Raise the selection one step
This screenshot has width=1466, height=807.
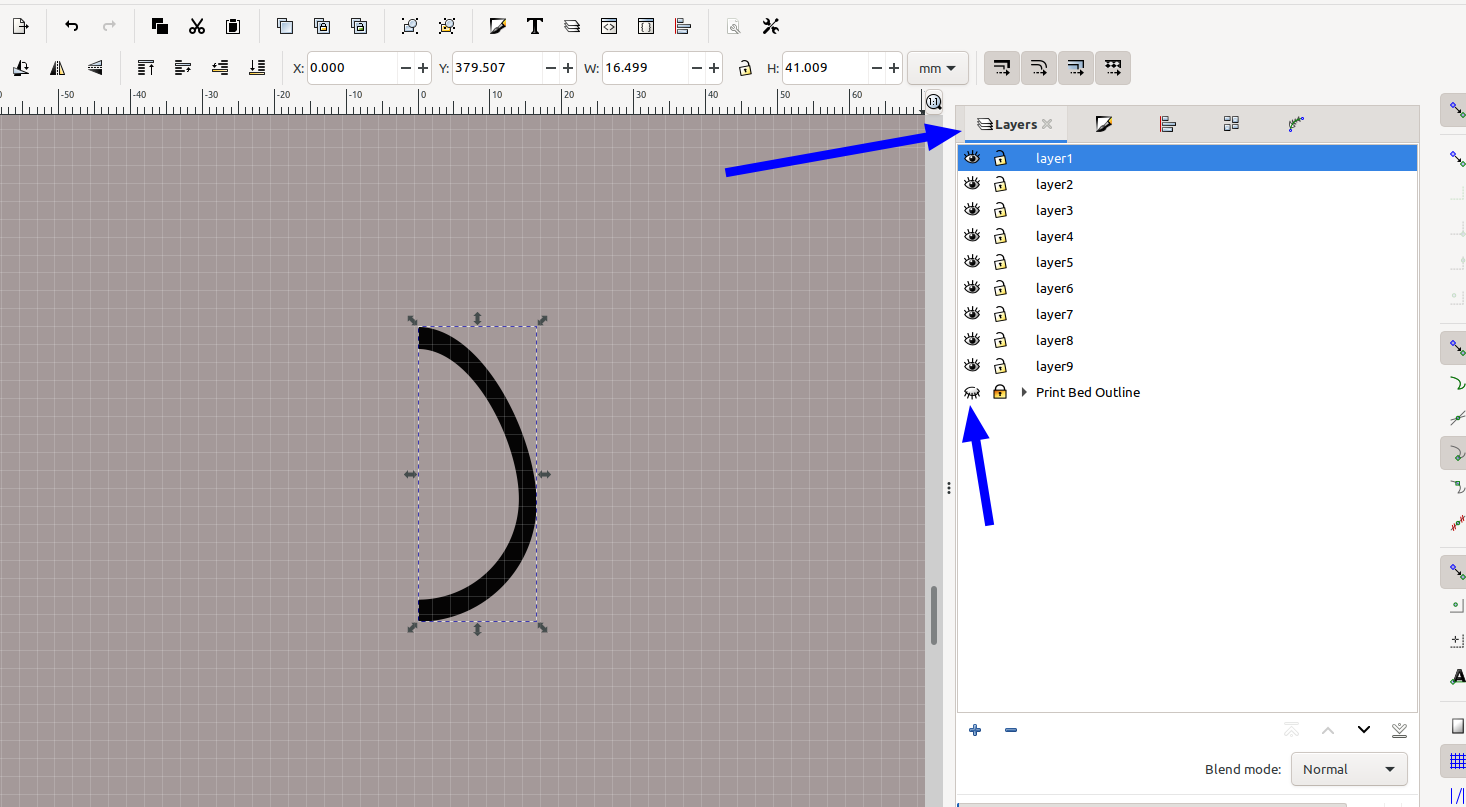coord(183,68)
